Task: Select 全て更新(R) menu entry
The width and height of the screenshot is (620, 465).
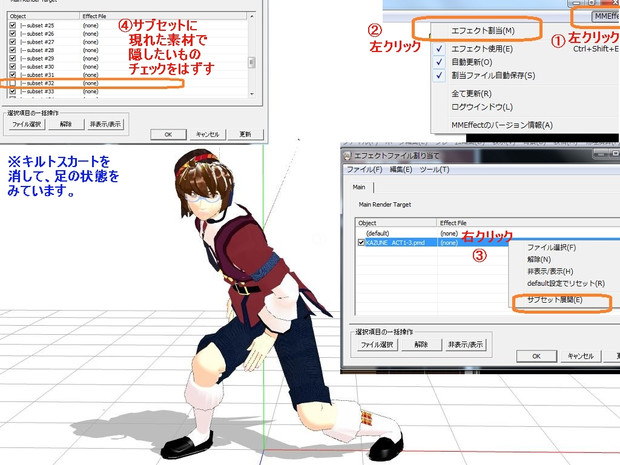Action: pyautogui.click(x=471, y=94)
